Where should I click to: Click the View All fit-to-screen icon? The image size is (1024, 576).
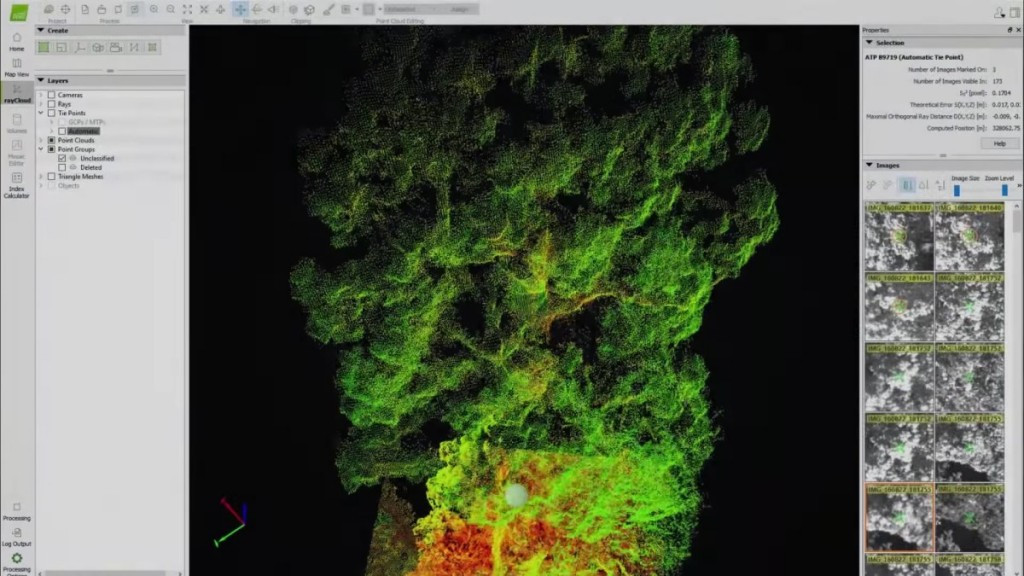click(x=187, y=9)
